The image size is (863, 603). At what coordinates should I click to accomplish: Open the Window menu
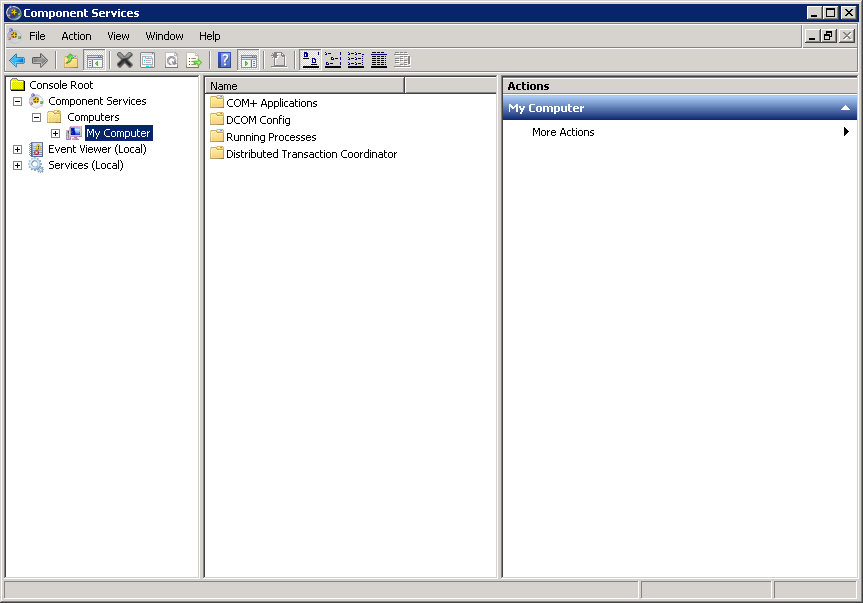point(165,36)
